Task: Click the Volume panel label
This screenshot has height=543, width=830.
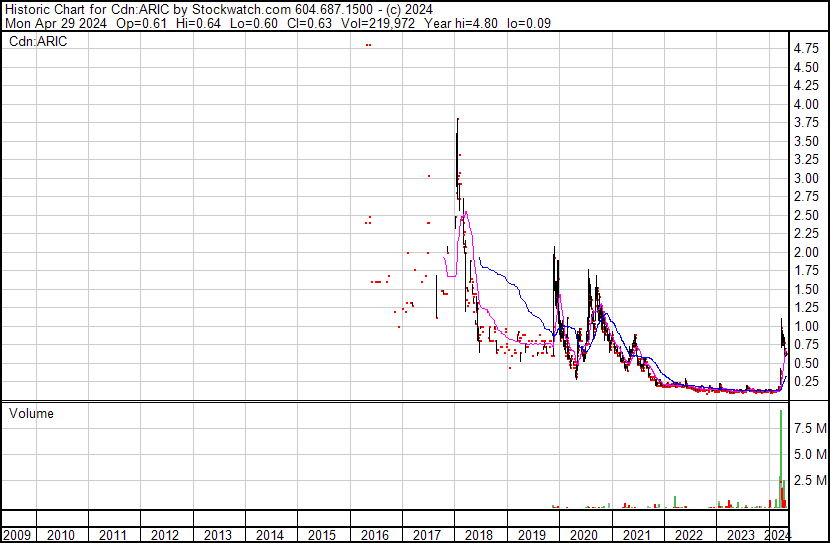Action: 31,413
